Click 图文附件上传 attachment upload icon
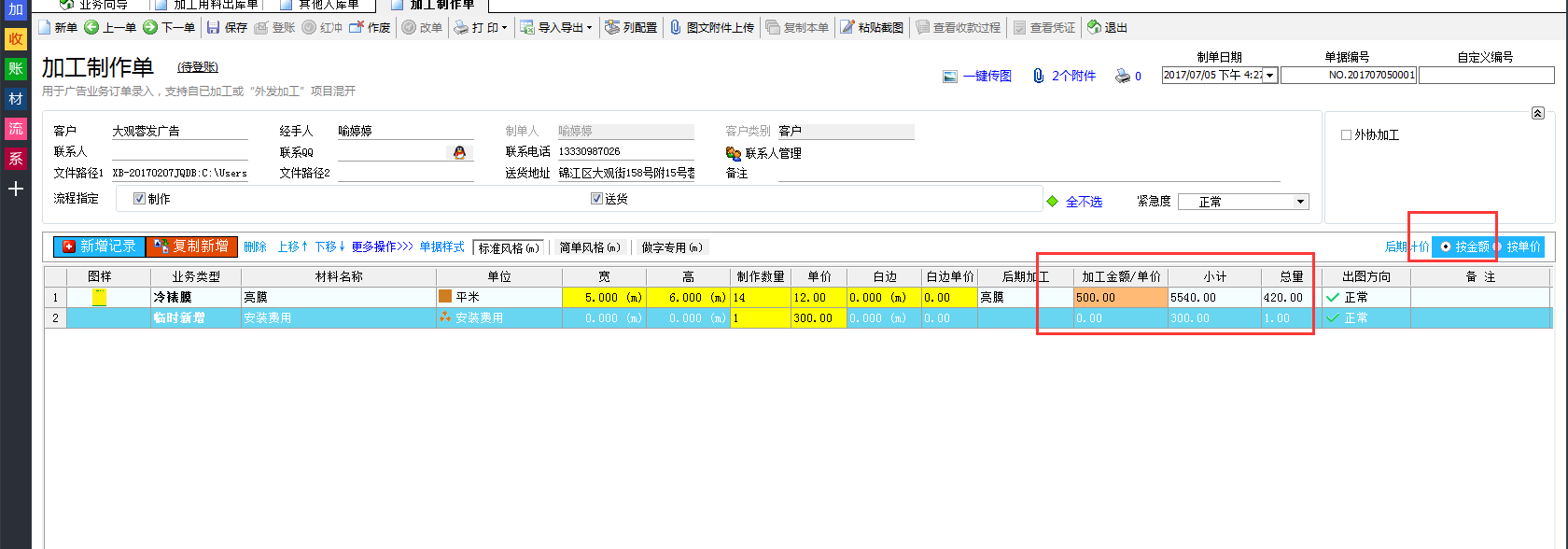Viewport: 1568px width, 549px height. click(x=676, y=28)
